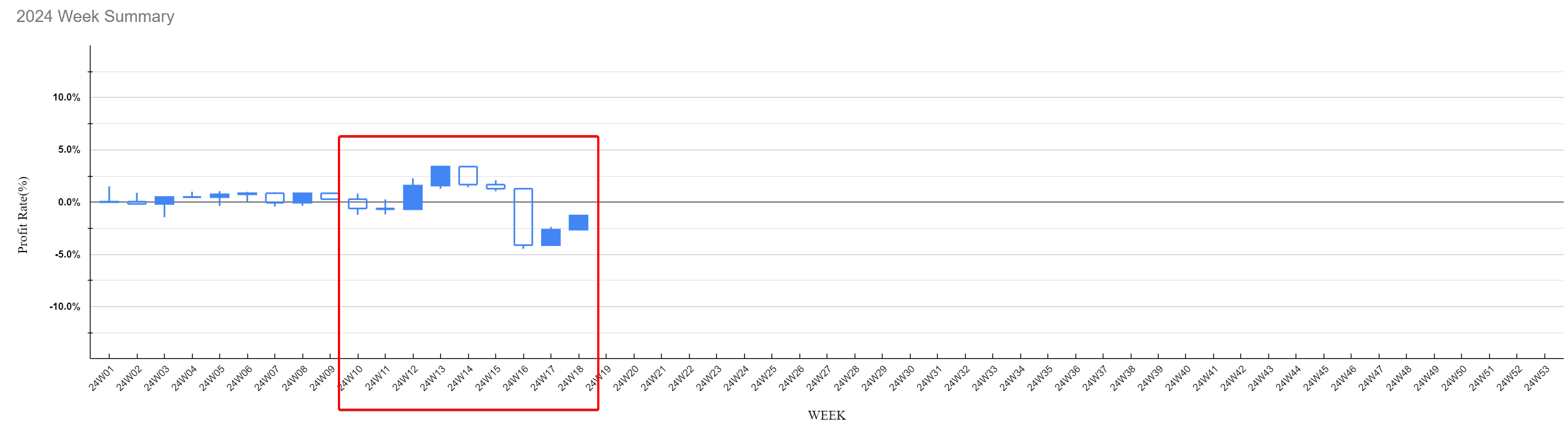Click the 24W17 filled candlestick
Image resolution: width=1568 pixels, height=424 pixels.
tap(551, 237)
